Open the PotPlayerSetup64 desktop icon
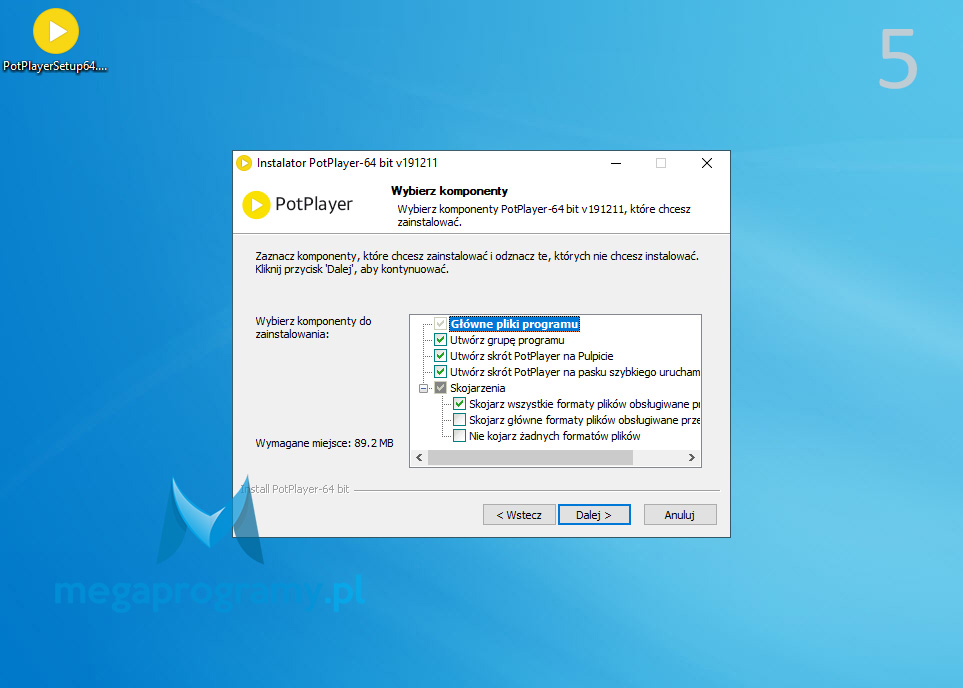 point(55,41)
